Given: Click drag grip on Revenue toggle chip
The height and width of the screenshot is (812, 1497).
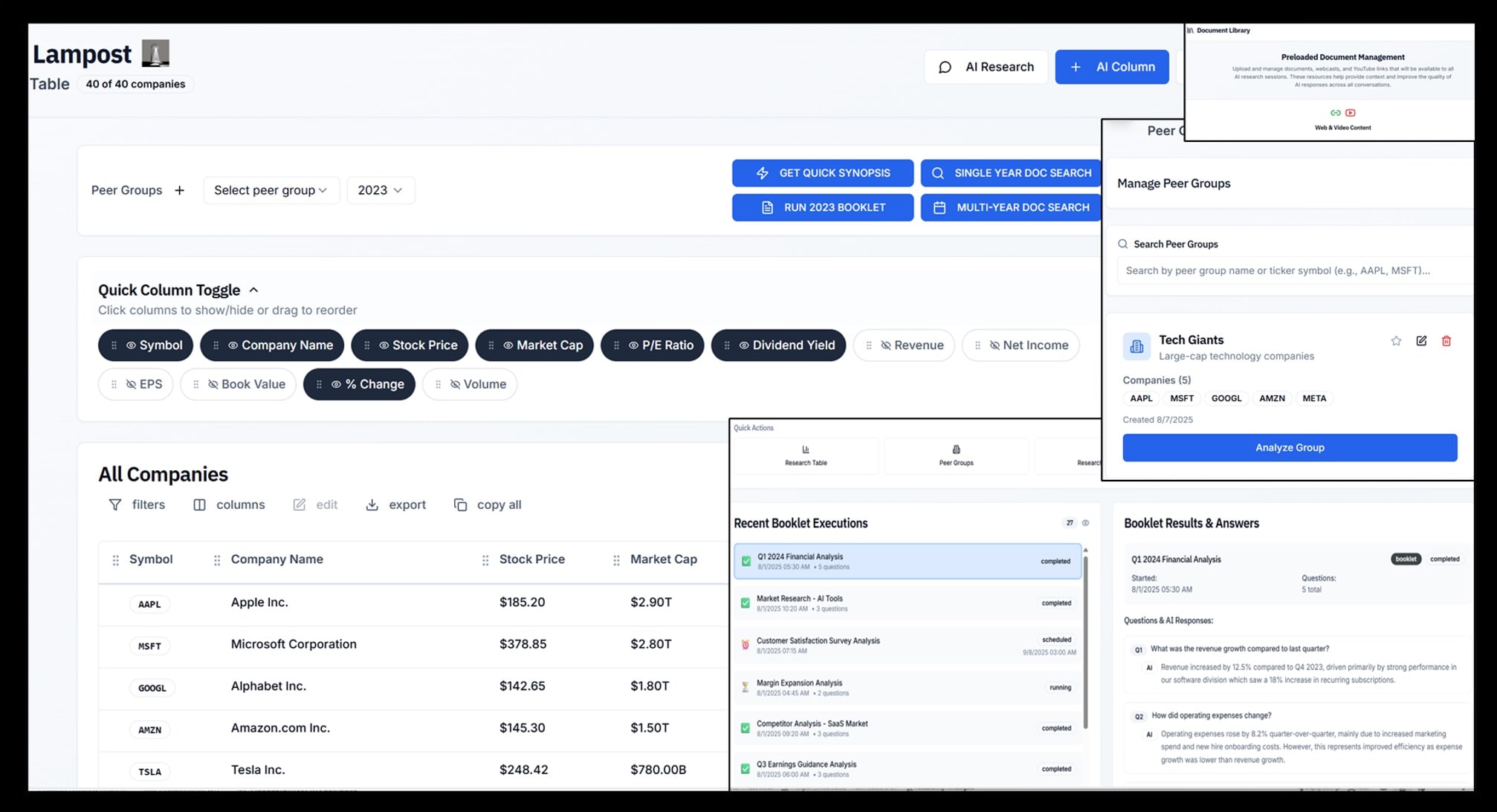Looking at the screenshot, I should pos(869,345).
